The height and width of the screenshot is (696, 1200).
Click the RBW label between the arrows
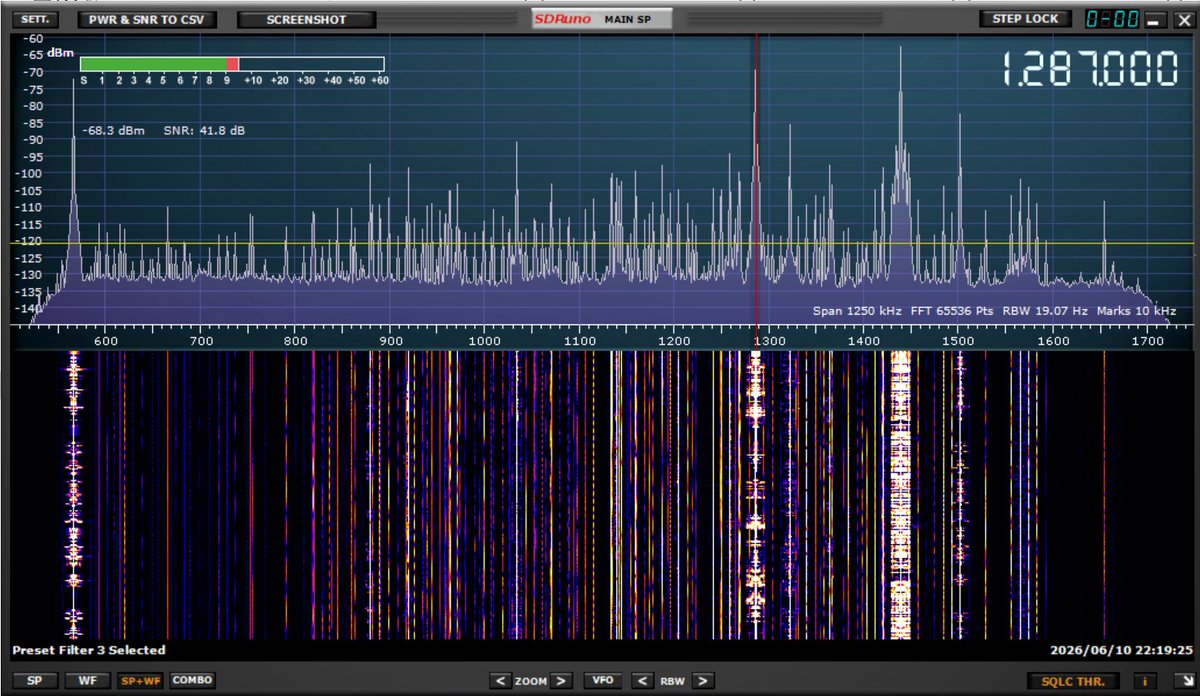672,681
